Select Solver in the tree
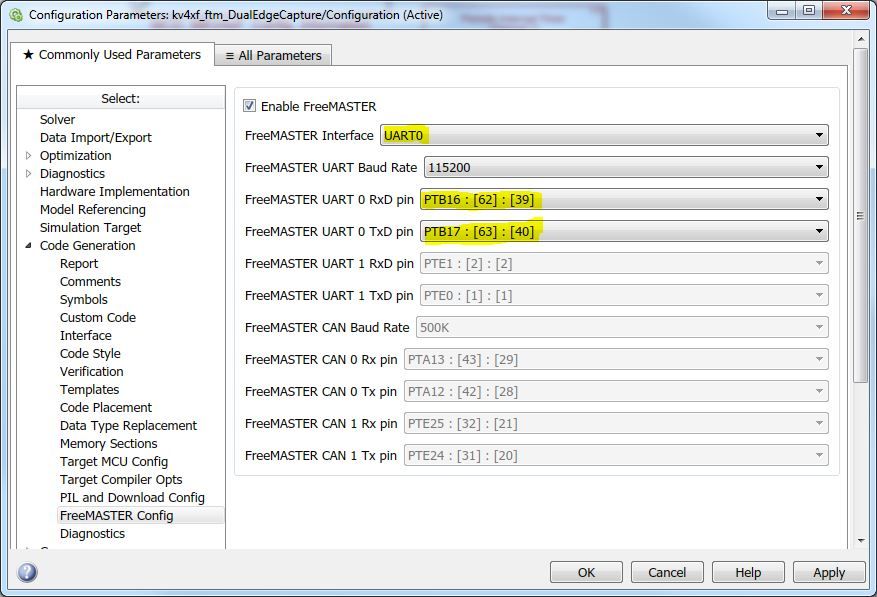877x597 pixels. 57,120
